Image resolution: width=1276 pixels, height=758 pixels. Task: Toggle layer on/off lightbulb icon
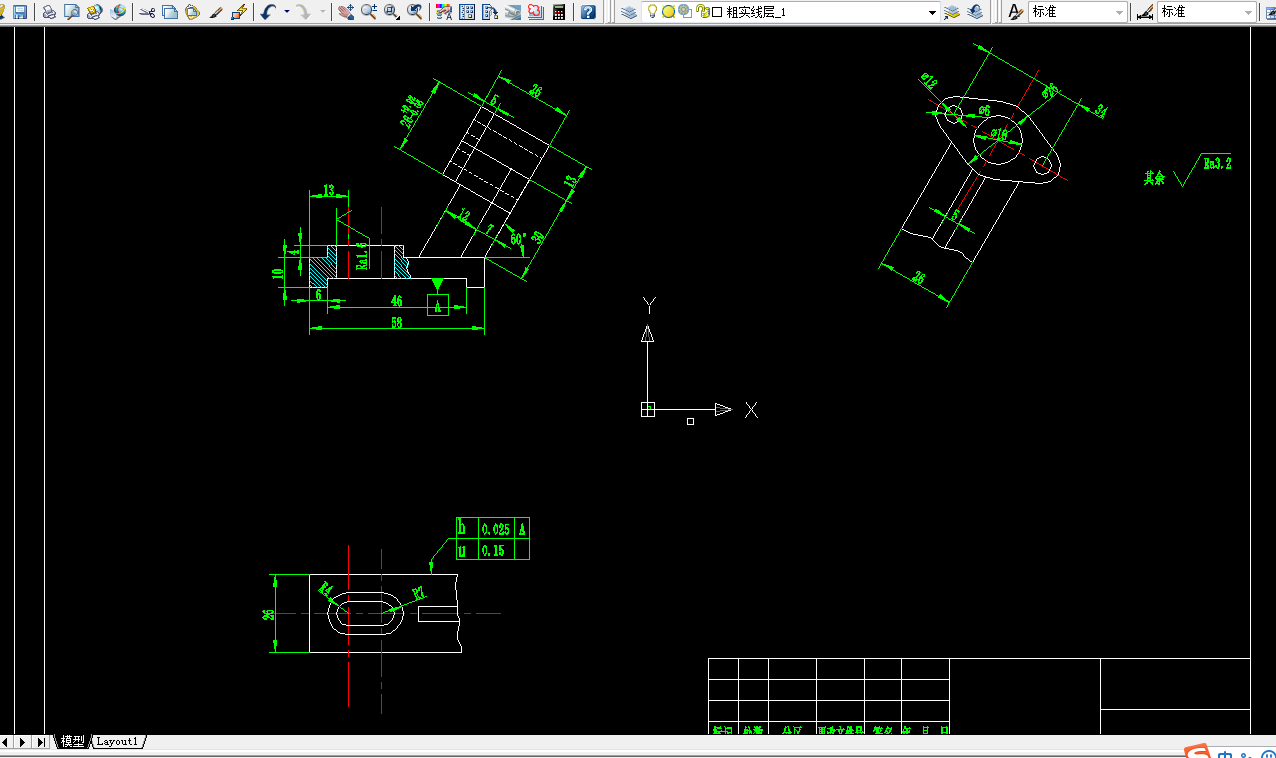click(x=653, y=12)
